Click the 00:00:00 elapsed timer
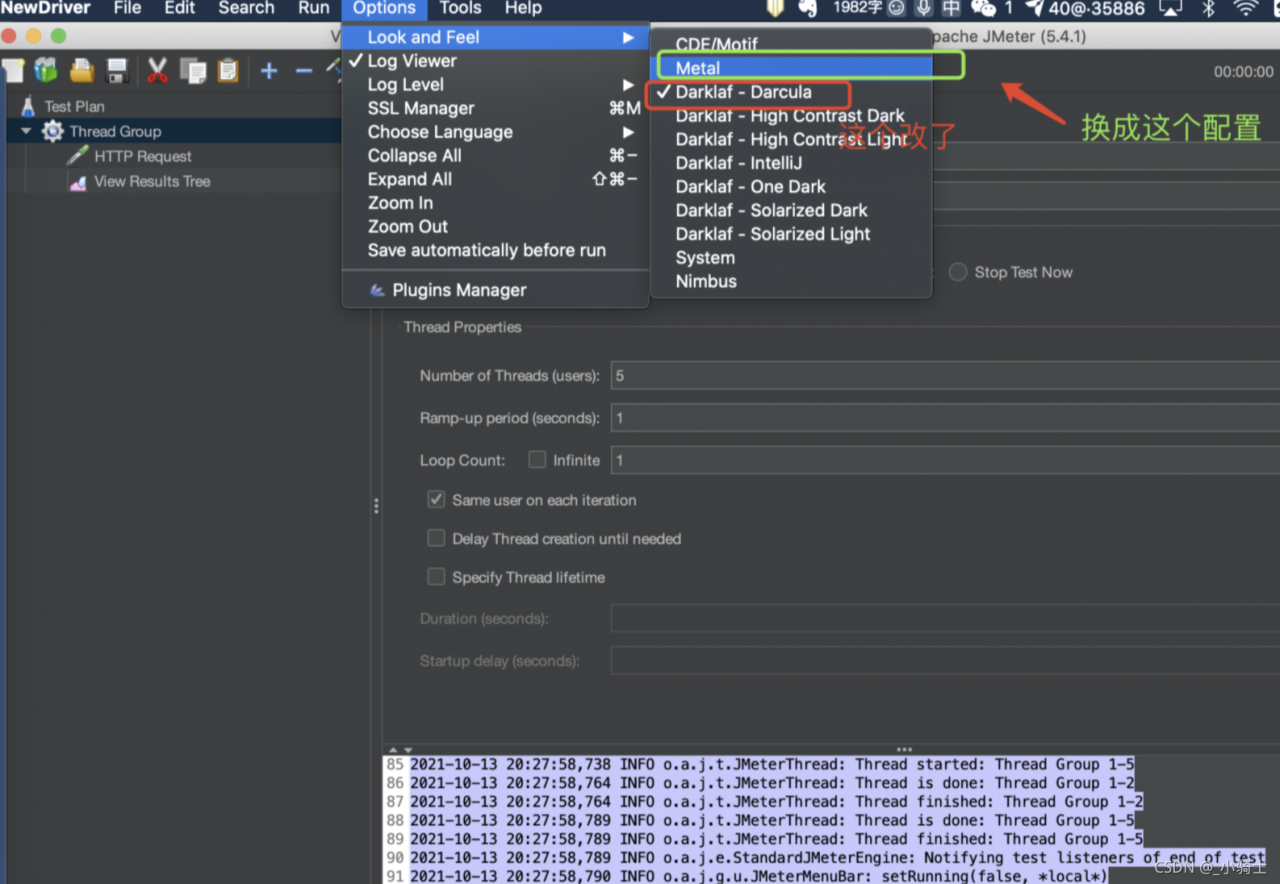 pyautogui.click(x=1243, y=72)
